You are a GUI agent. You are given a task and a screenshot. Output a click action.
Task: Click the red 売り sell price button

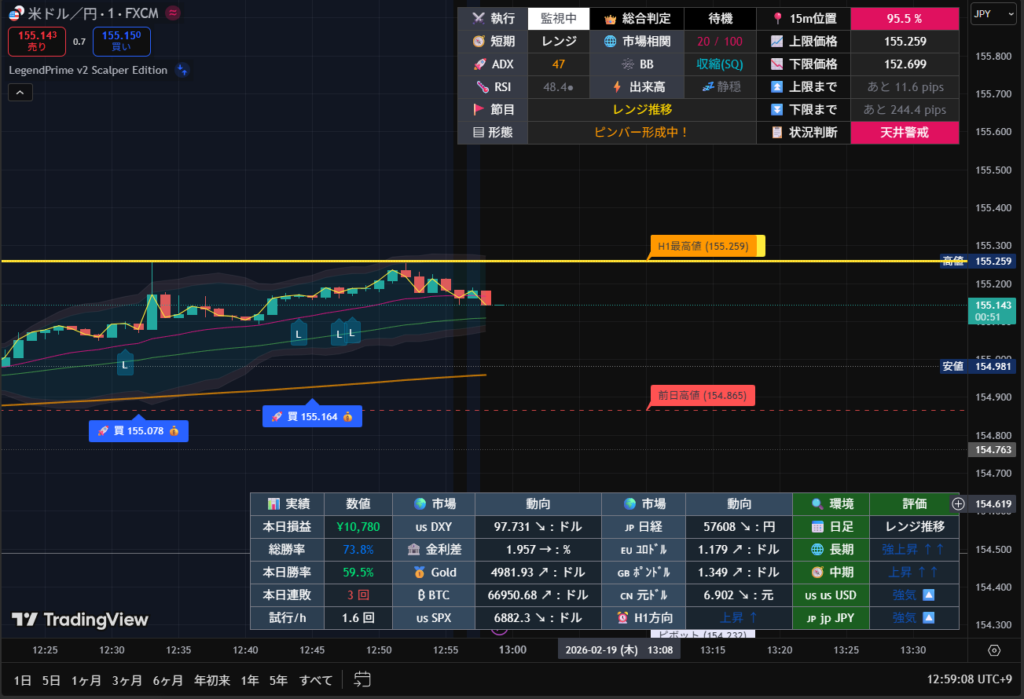click(37, 41)
